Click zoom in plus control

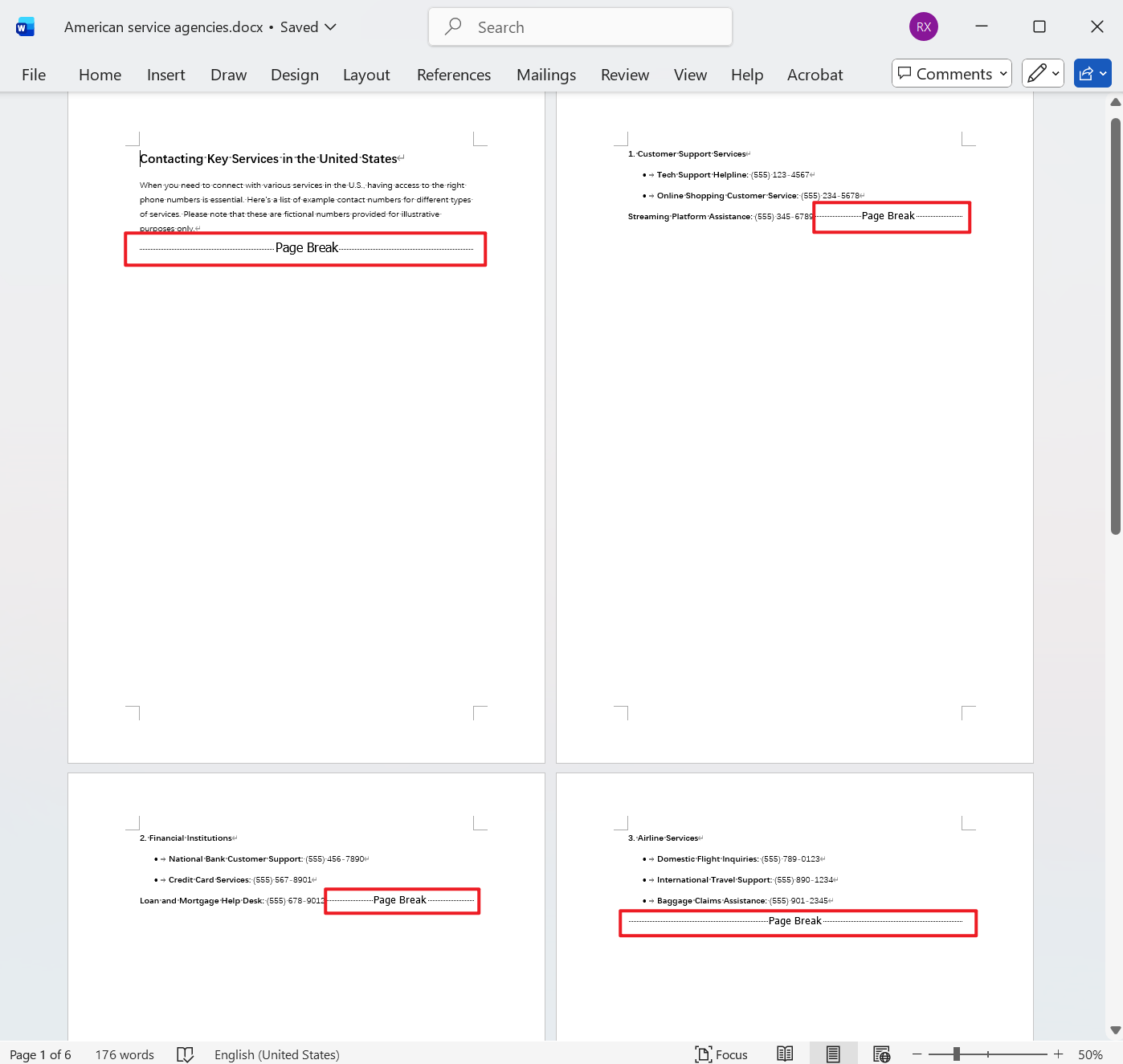1058,1054
